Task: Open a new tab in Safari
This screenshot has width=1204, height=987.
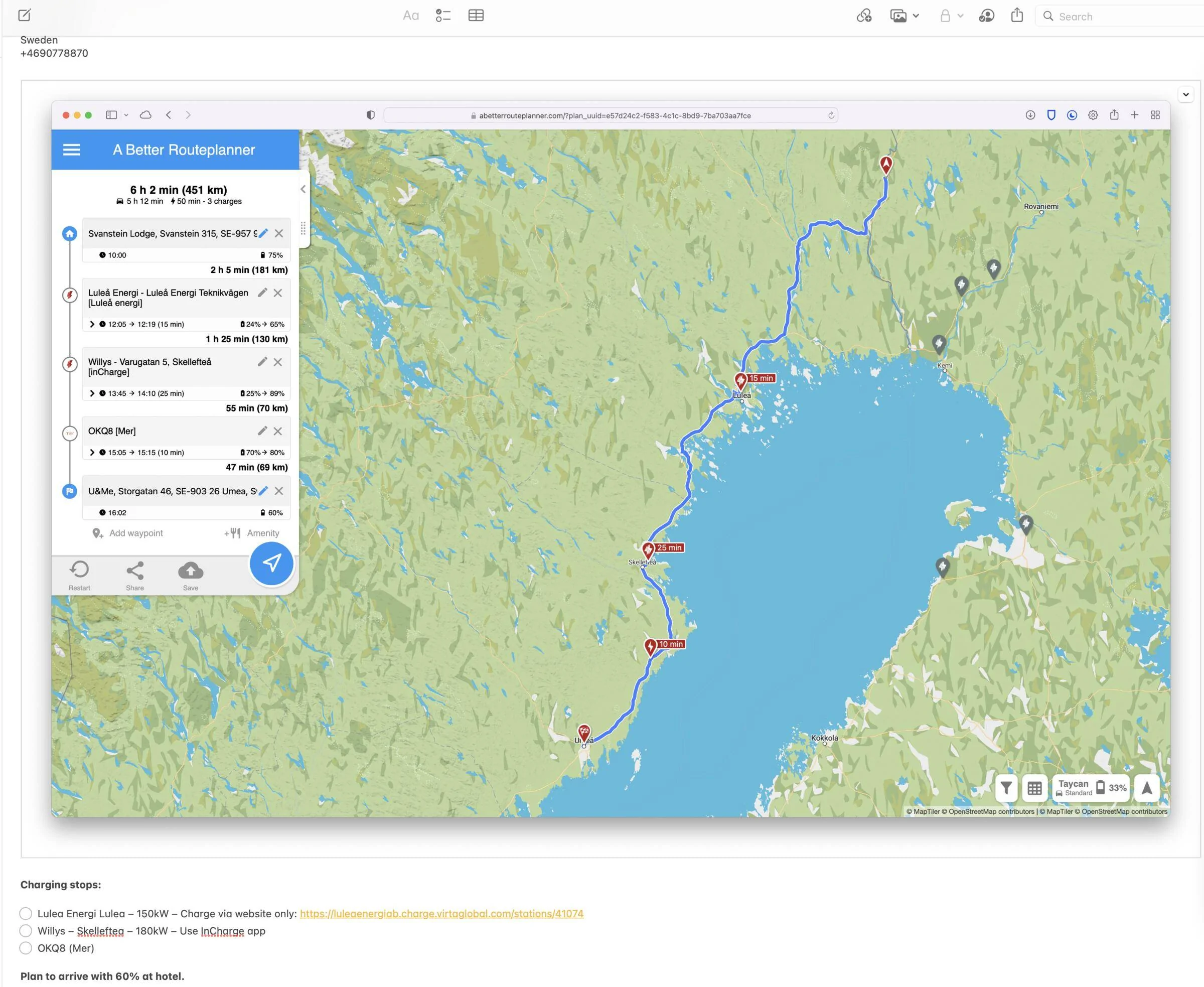Action: tap(1135, 115)
